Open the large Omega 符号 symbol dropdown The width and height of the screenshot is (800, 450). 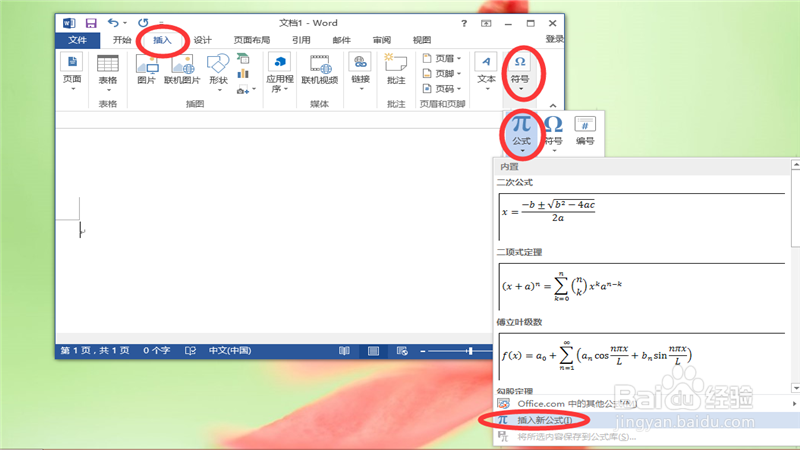coord(554,133)
